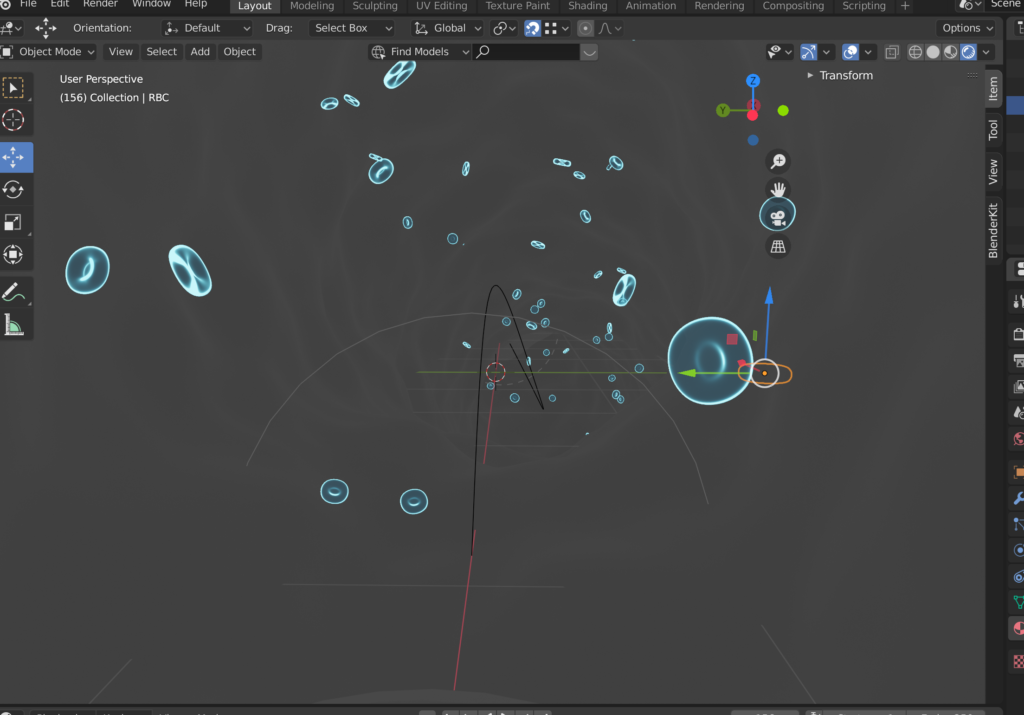
Task: Switch to wireframe viewport shading
Action: 915,52
